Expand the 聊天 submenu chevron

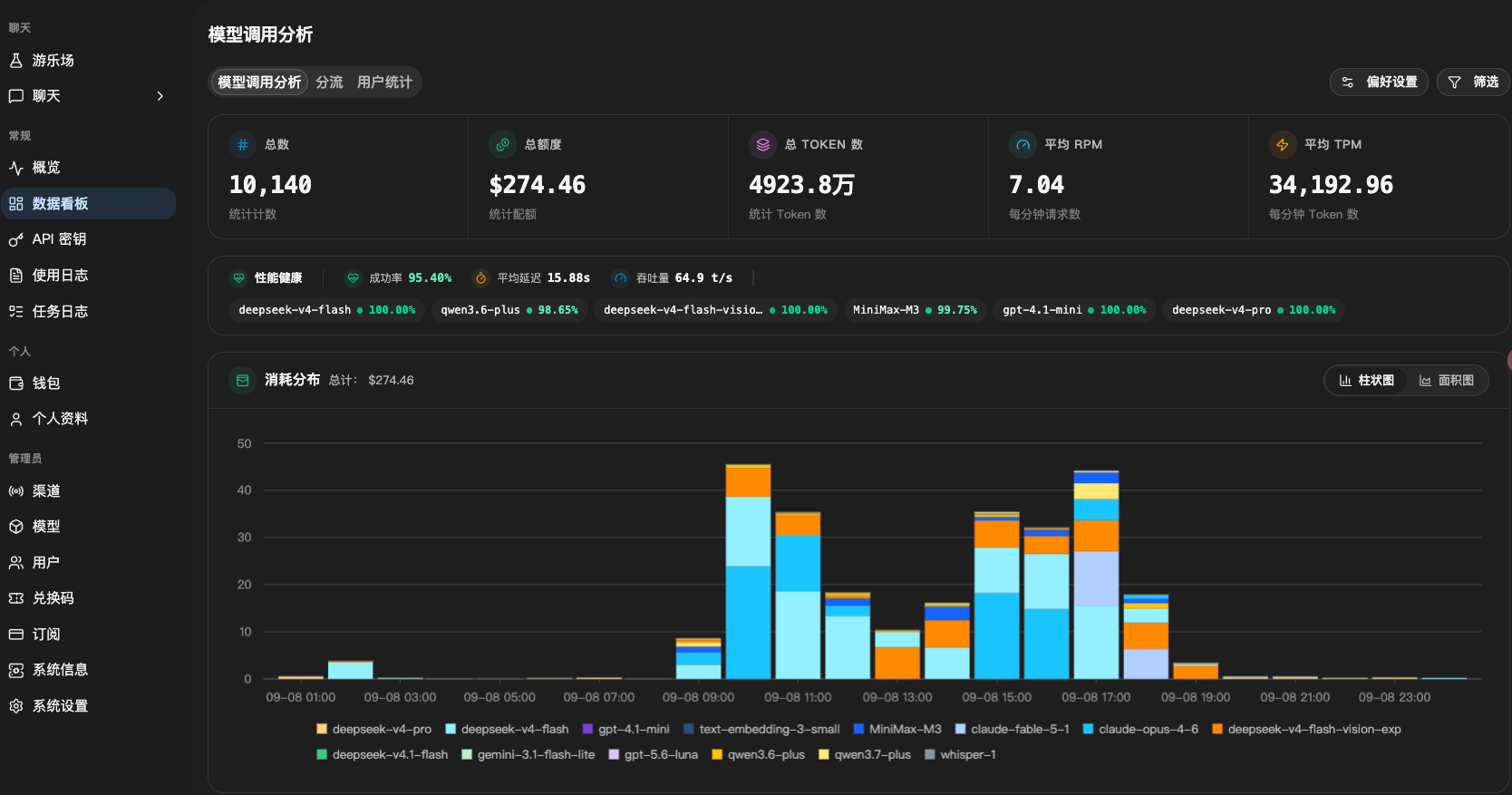pyautogui.click(x=160, y=96)
